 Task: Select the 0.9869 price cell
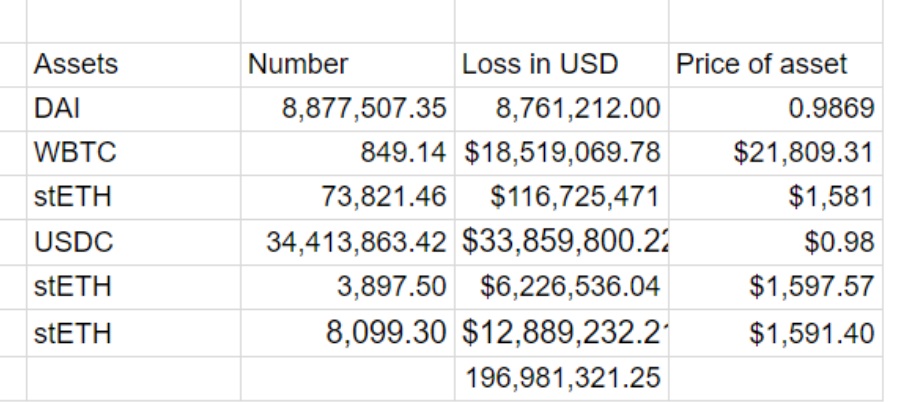coord(776,109)
